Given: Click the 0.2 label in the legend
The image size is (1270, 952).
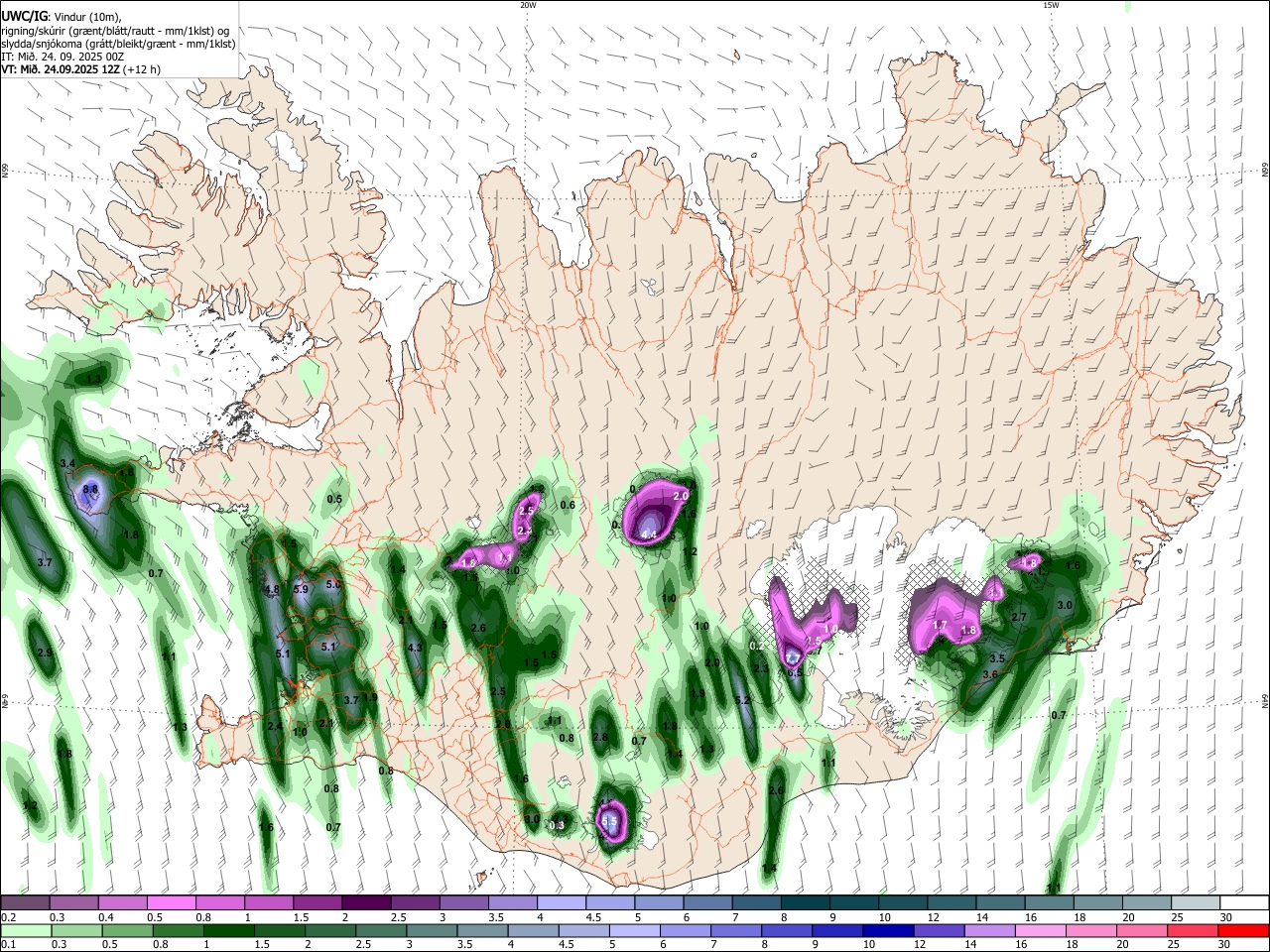Looking at the screenshot, I should tap(8, 918).
